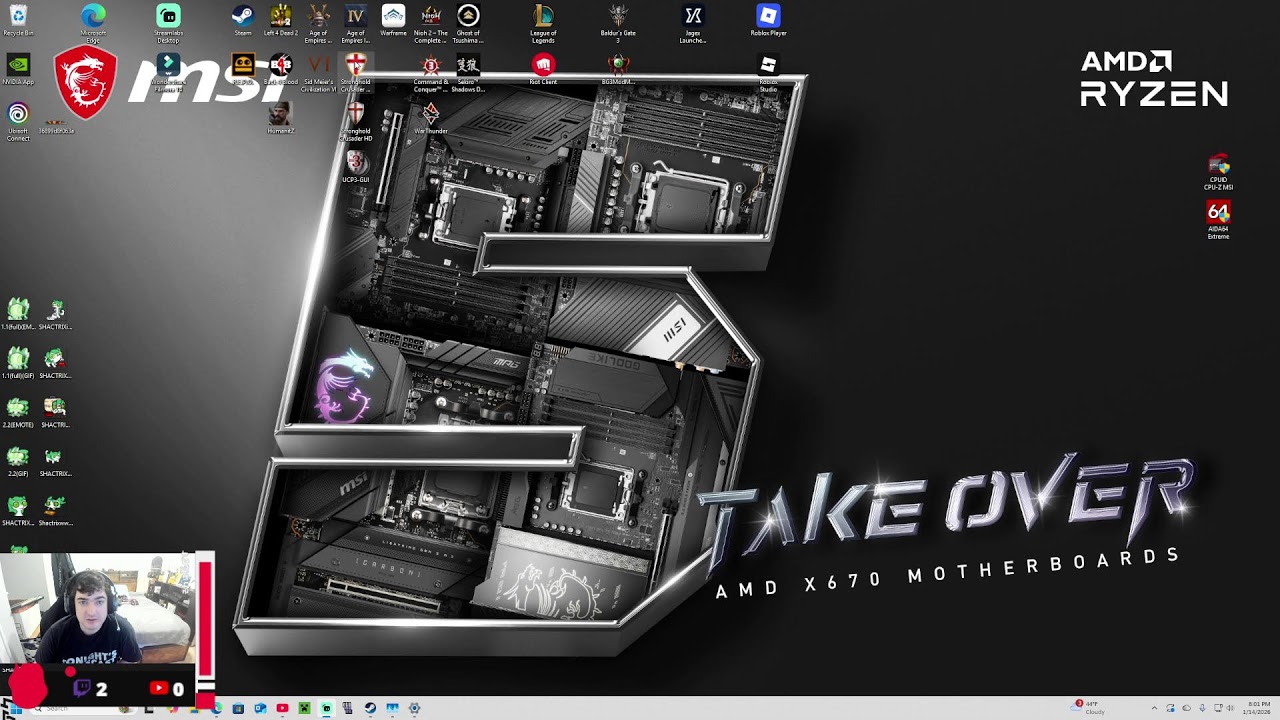This screenshot has width=1280, height=720.
Task: Click the Minecraft creeper taskbar icon
Action: pyautogui.click(x=304, y=708)
